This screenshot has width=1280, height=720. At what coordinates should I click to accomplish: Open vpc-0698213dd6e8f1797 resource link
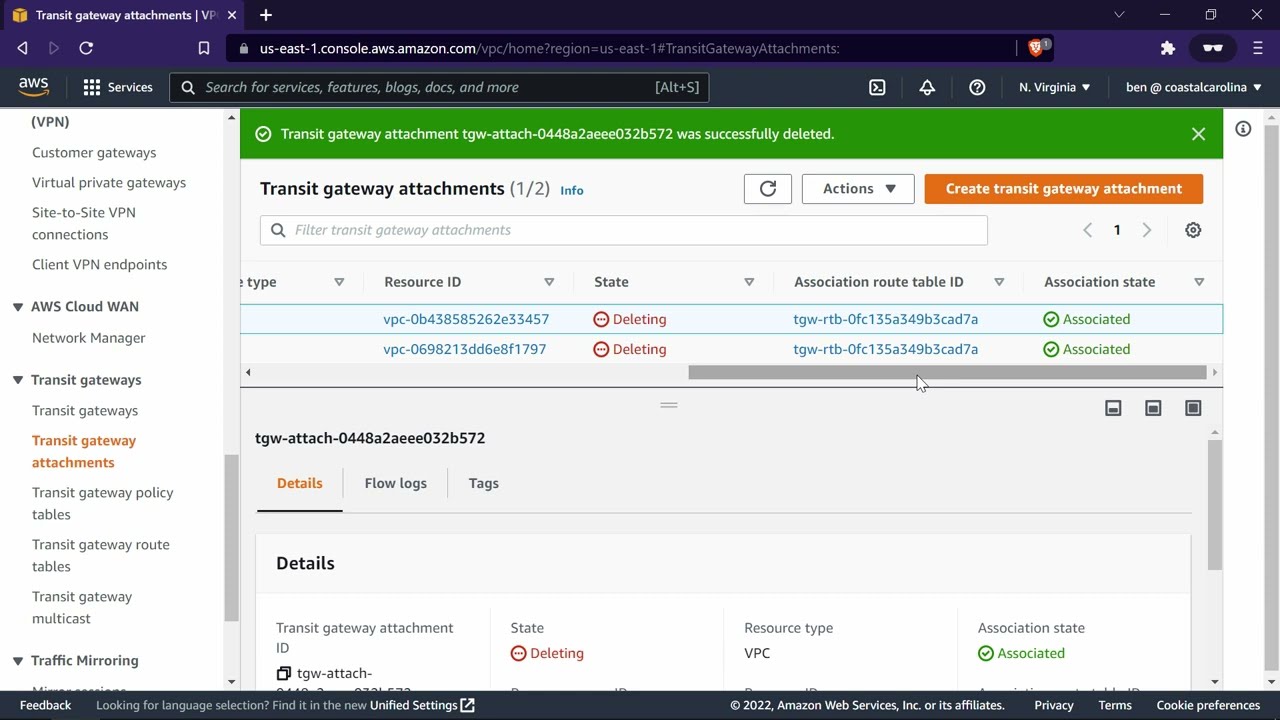click(465, 349)
